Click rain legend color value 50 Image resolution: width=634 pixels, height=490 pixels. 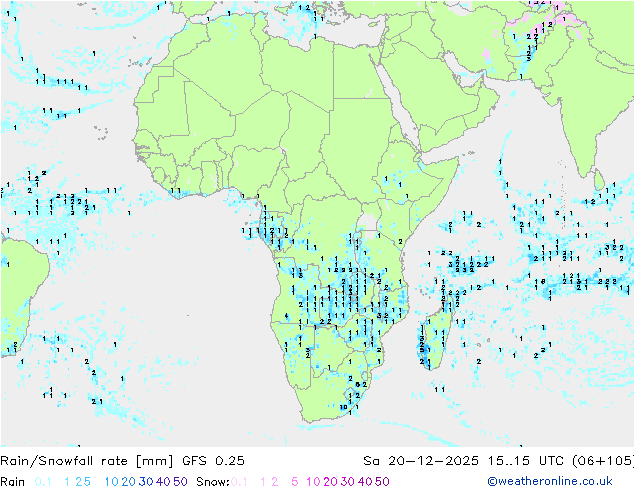point(180,482)
